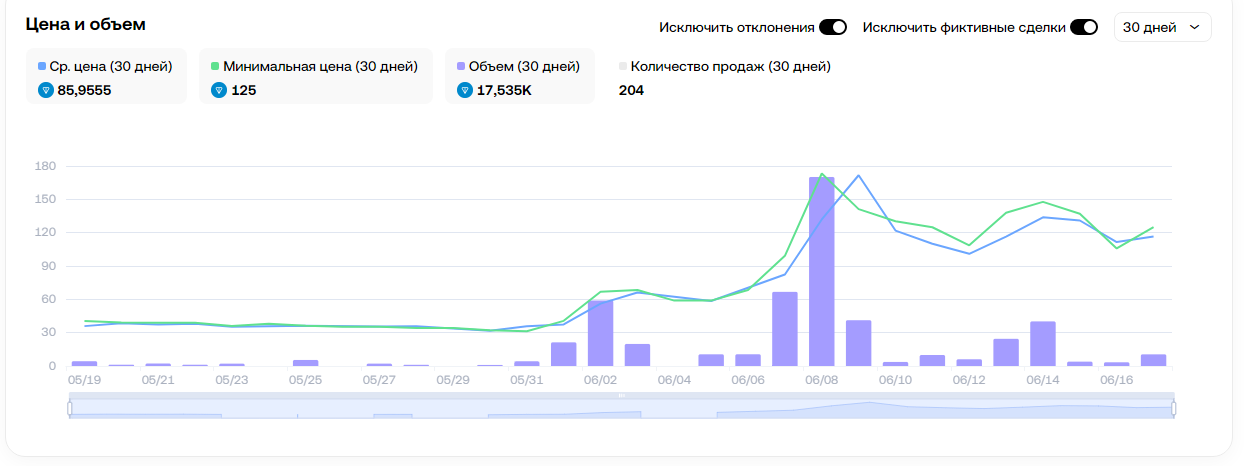The height and width of the screenshot is (466, 1244).
Task: Click the 180 y-axis label
Action: tap(44, 166)
